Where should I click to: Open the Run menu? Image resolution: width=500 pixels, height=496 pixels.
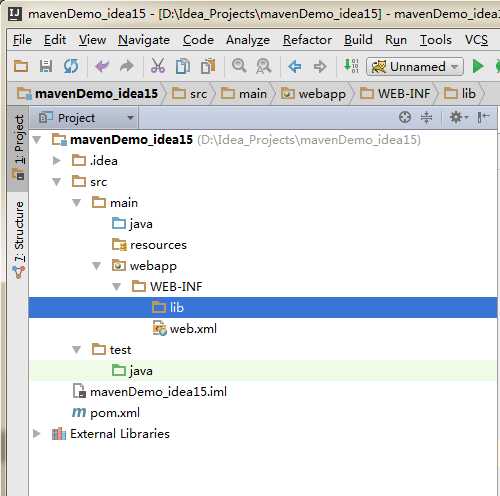pos(396,40)
